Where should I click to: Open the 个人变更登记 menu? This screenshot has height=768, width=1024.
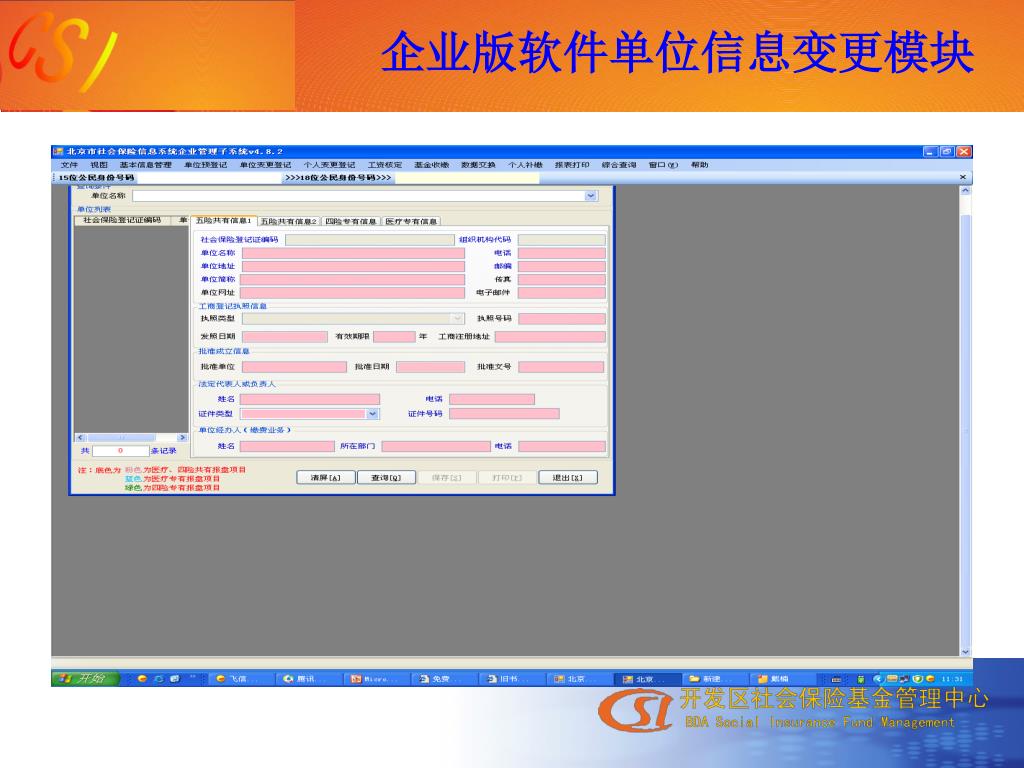tap(329, 165)
